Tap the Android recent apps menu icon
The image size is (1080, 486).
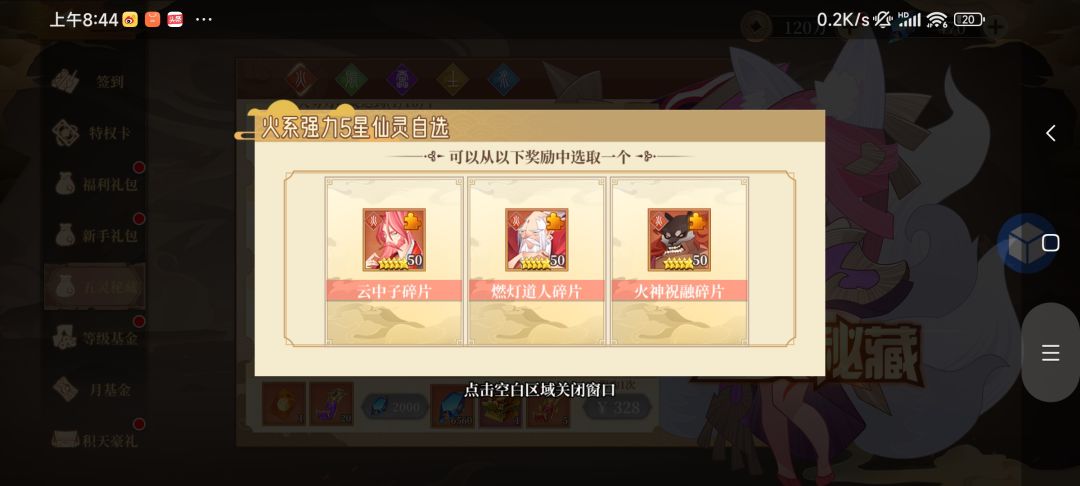1050,353
